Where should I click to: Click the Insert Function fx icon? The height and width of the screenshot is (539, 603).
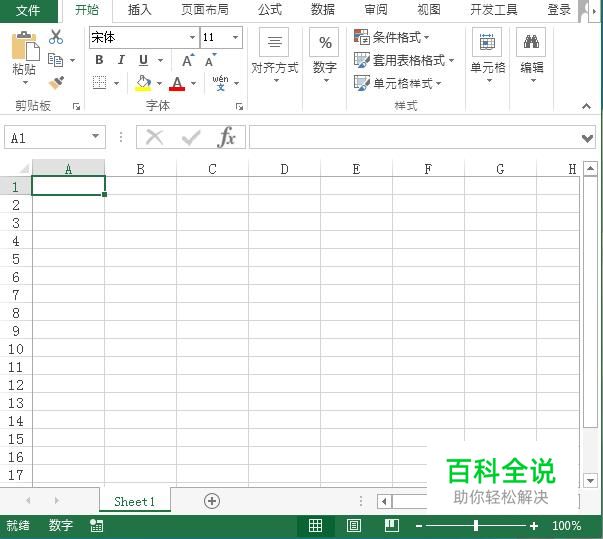(x=226, y=137)
